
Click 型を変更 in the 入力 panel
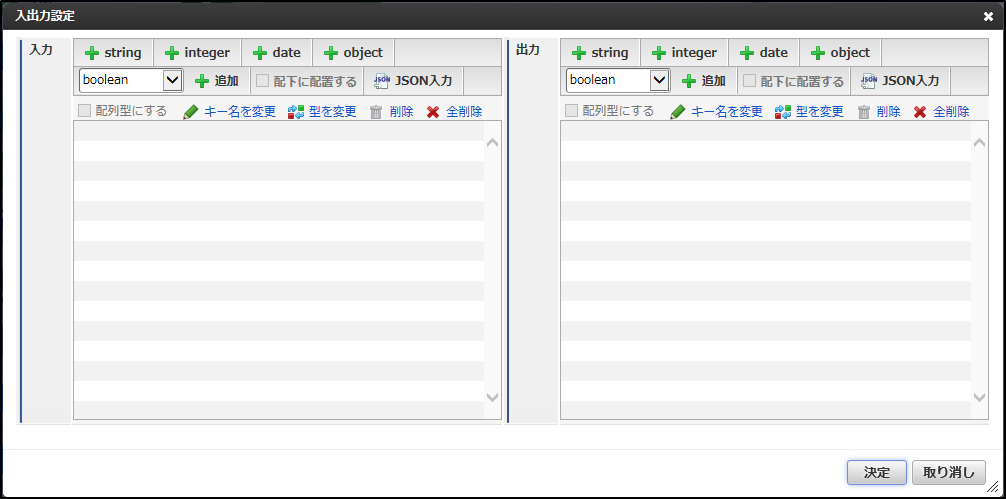(322, 112)
